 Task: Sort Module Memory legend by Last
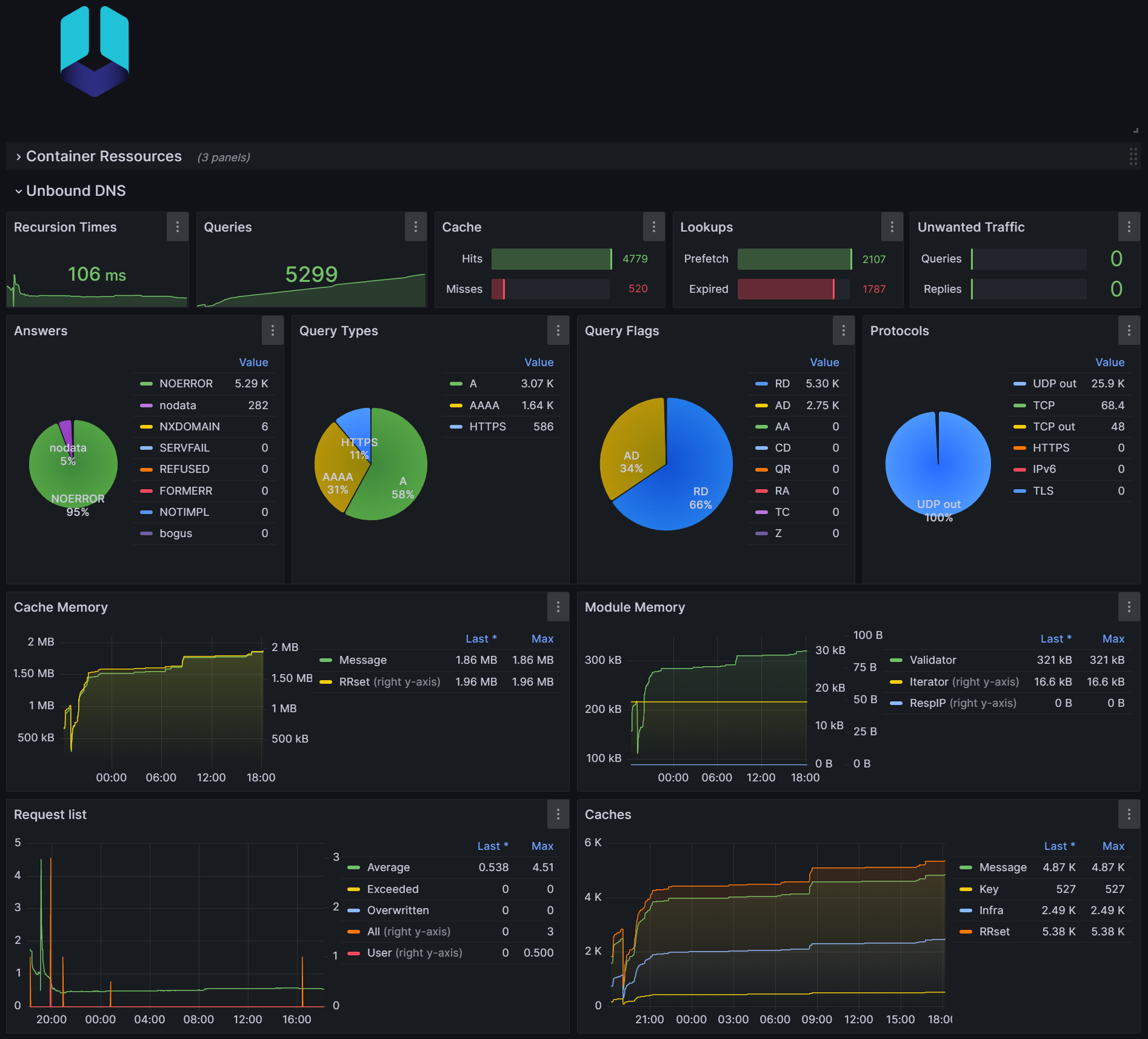point(1056,639)
